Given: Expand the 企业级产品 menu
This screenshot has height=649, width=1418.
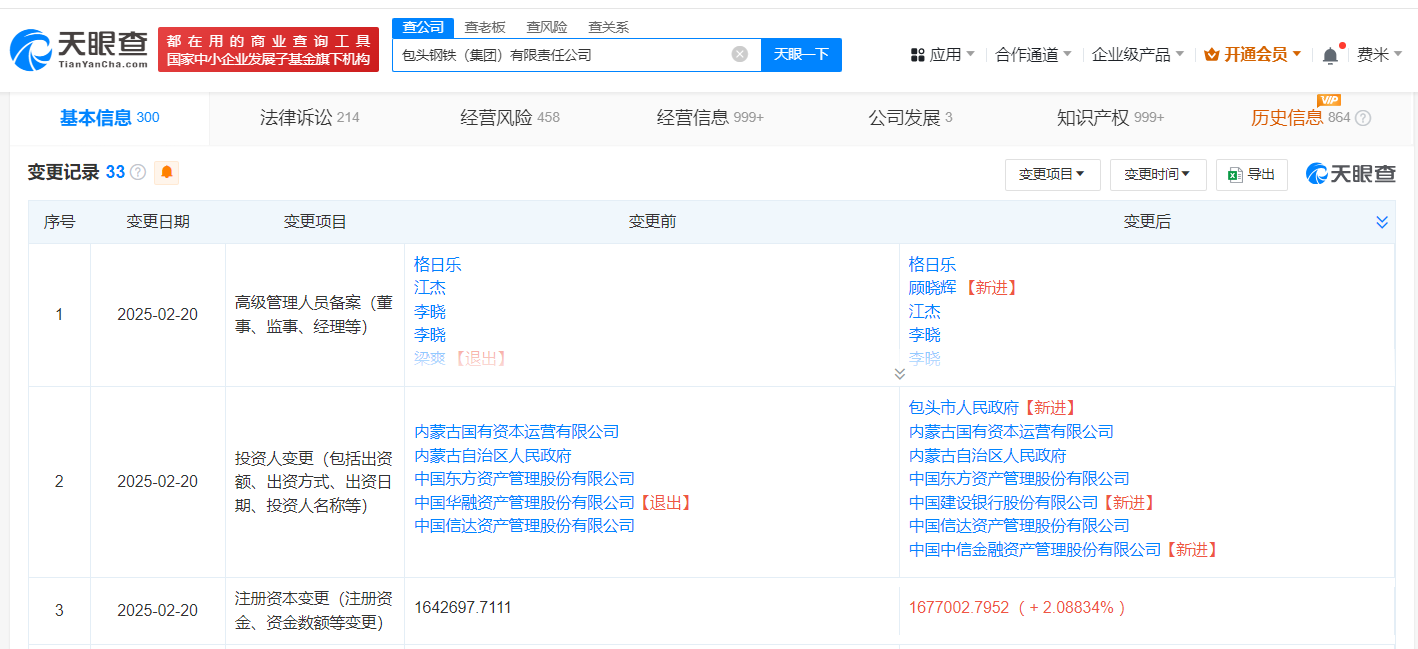Looking at the screenshot, I should click(1138, 54).
